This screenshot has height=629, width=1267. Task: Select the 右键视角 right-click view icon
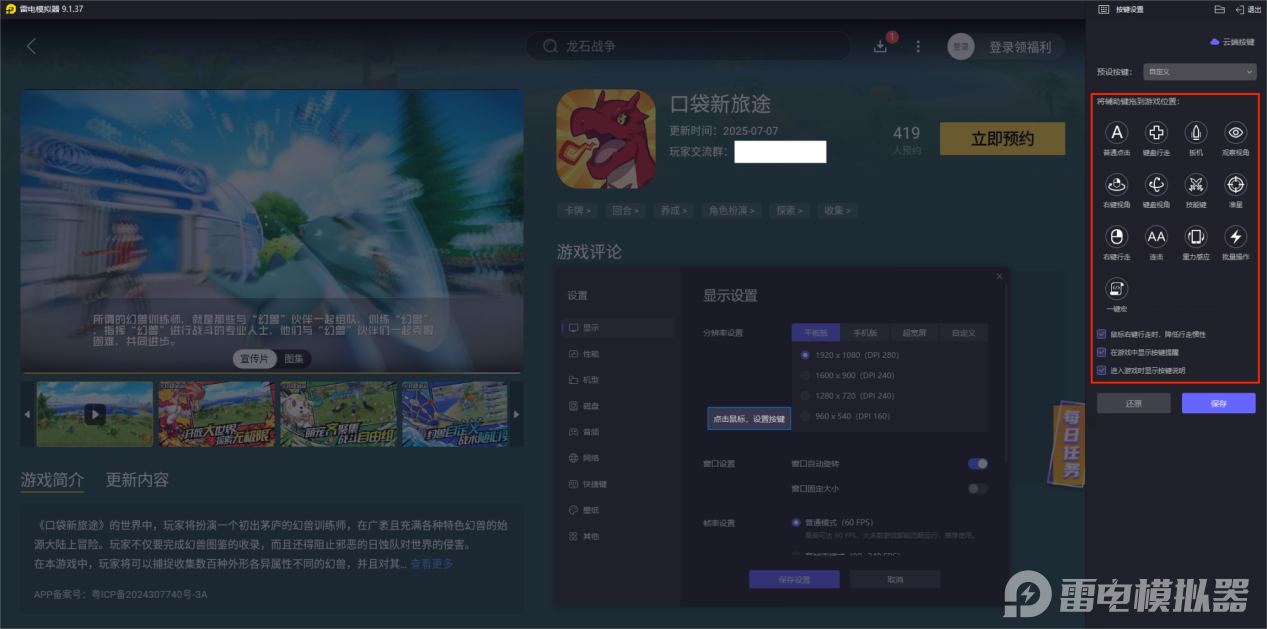pos(1117,185)
